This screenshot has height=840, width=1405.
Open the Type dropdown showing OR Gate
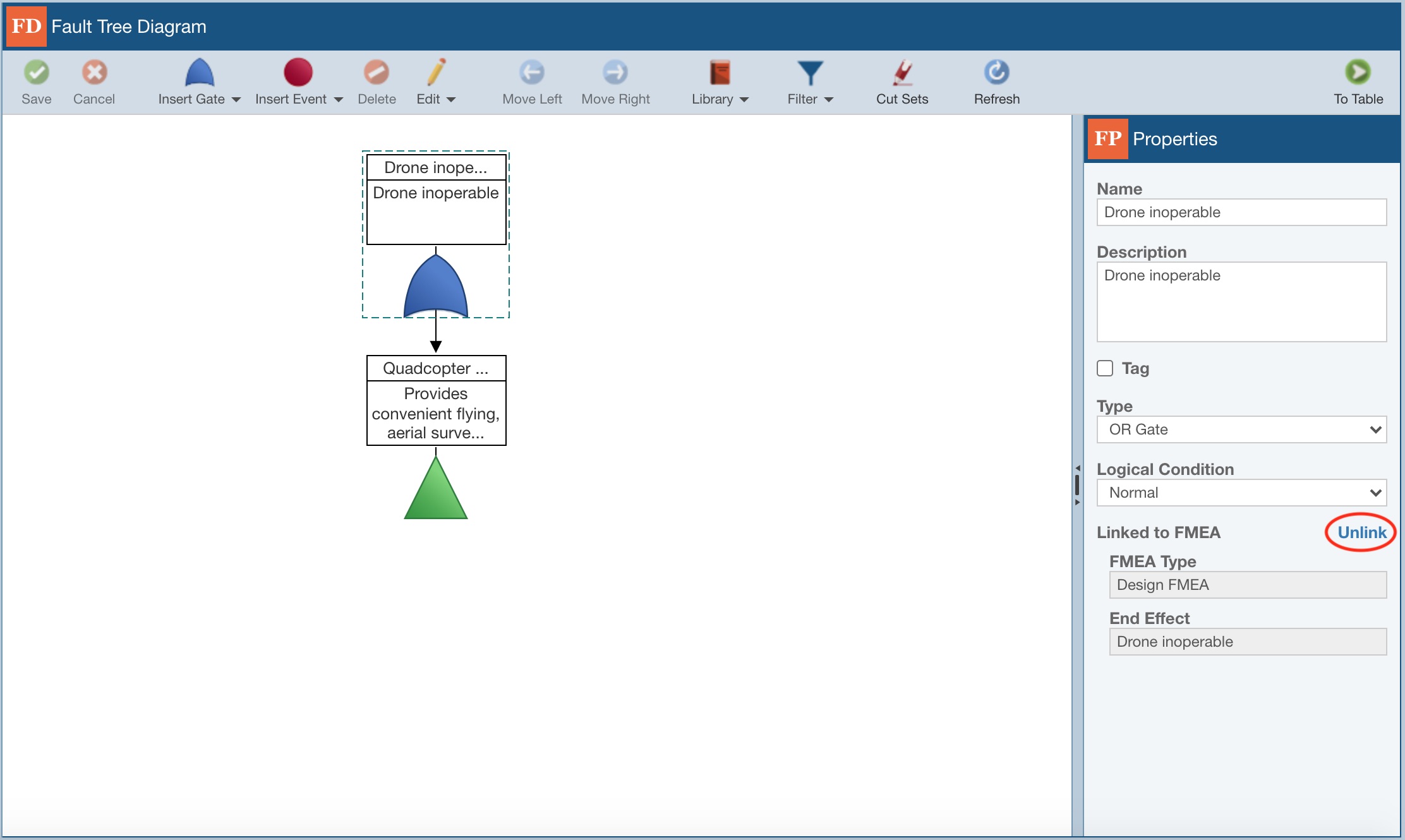coord(1240,429)
